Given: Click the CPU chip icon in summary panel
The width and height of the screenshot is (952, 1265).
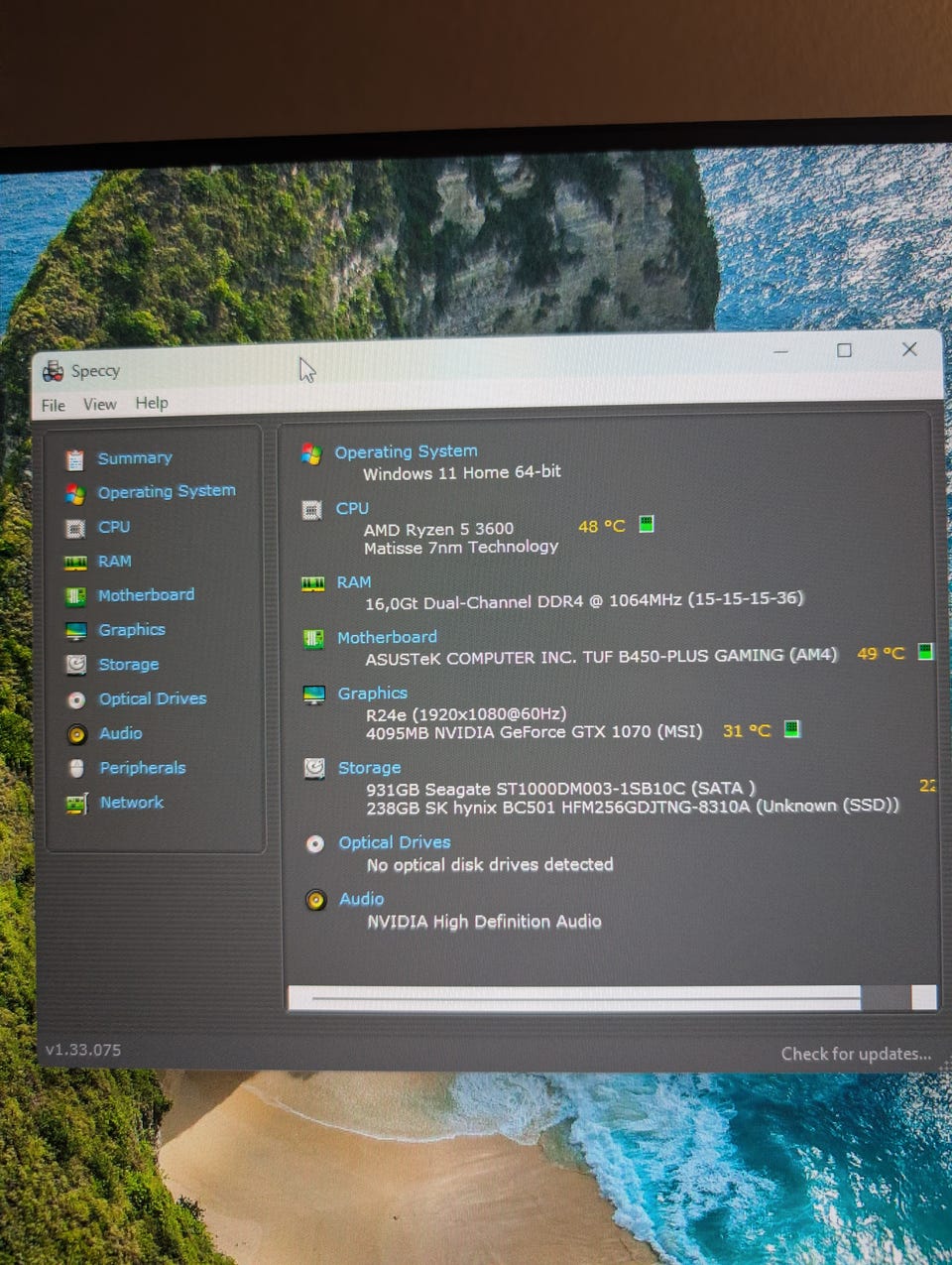Looking at the screenshot, I should click(312, 510).
